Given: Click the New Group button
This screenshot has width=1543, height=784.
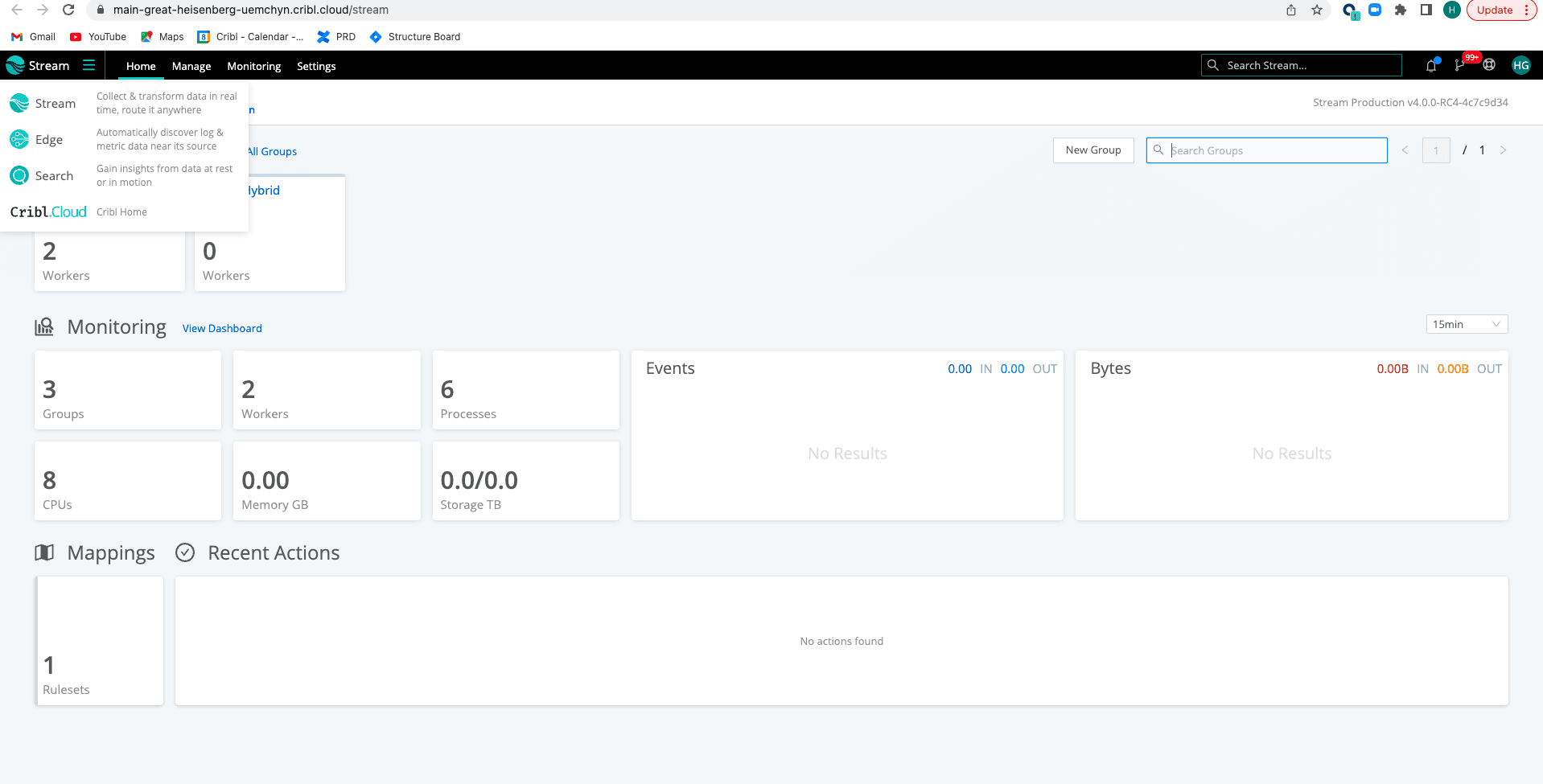Looking at the screenshot, I should 1092,150.
